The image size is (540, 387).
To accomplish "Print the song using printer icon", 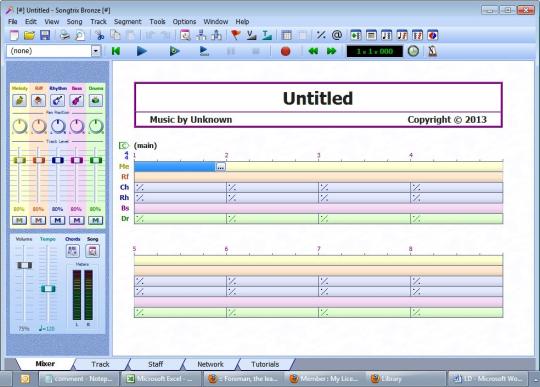I will click(64, 35).
